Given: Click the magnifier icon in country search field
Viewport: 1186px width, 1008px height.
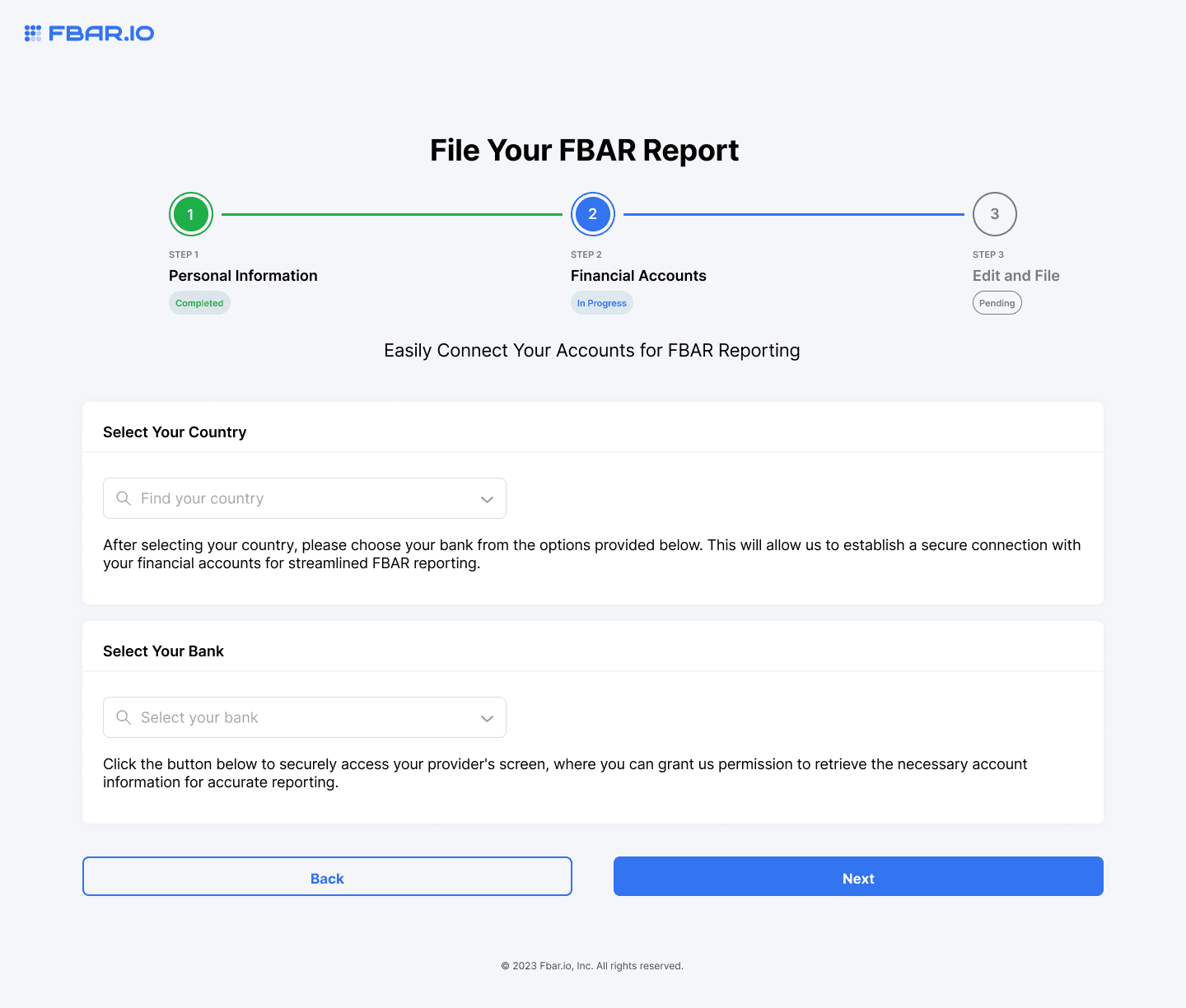Looking at the screenshot, I should coord(124,498).
